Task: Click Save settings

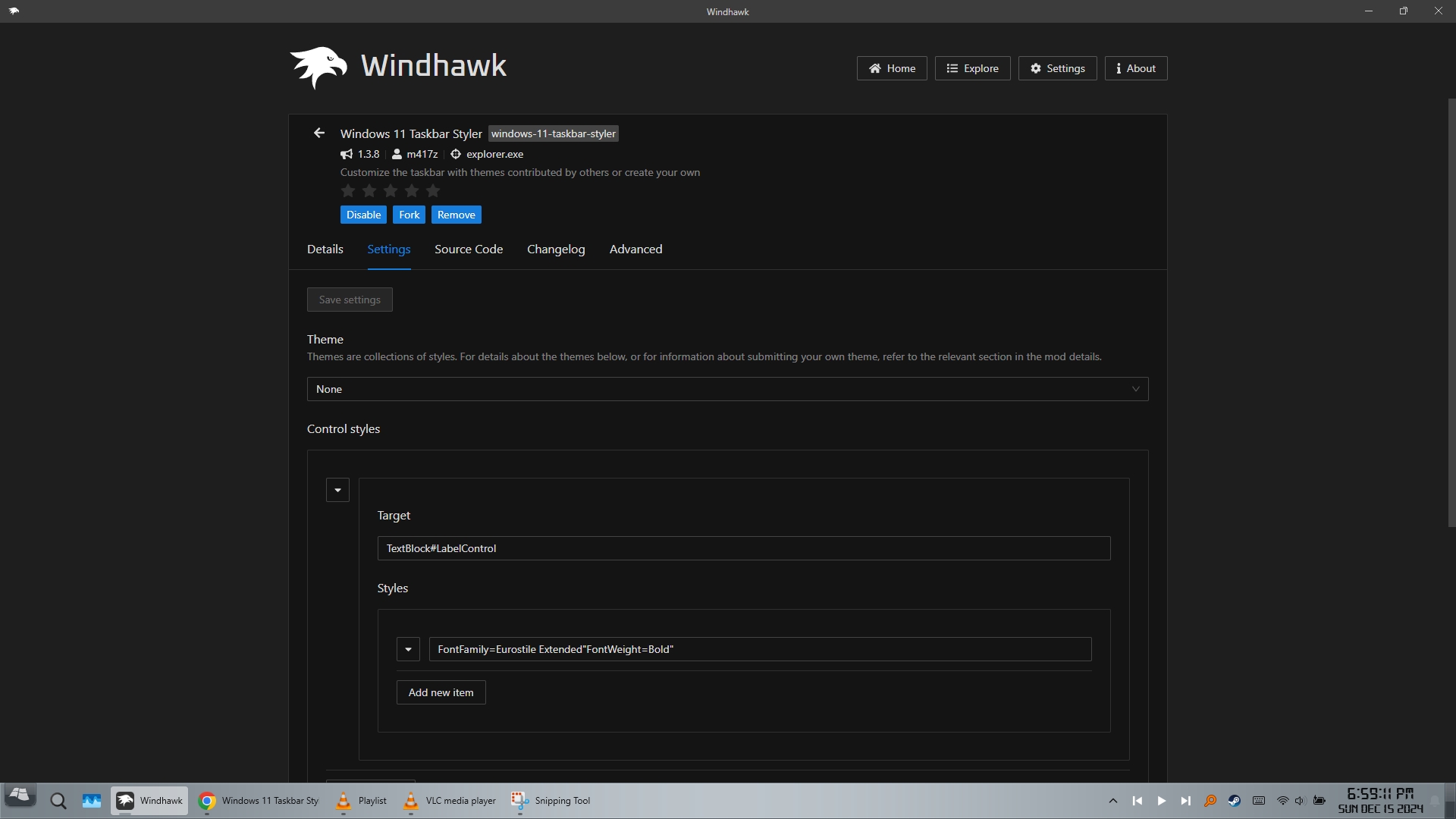Action: 349,299
